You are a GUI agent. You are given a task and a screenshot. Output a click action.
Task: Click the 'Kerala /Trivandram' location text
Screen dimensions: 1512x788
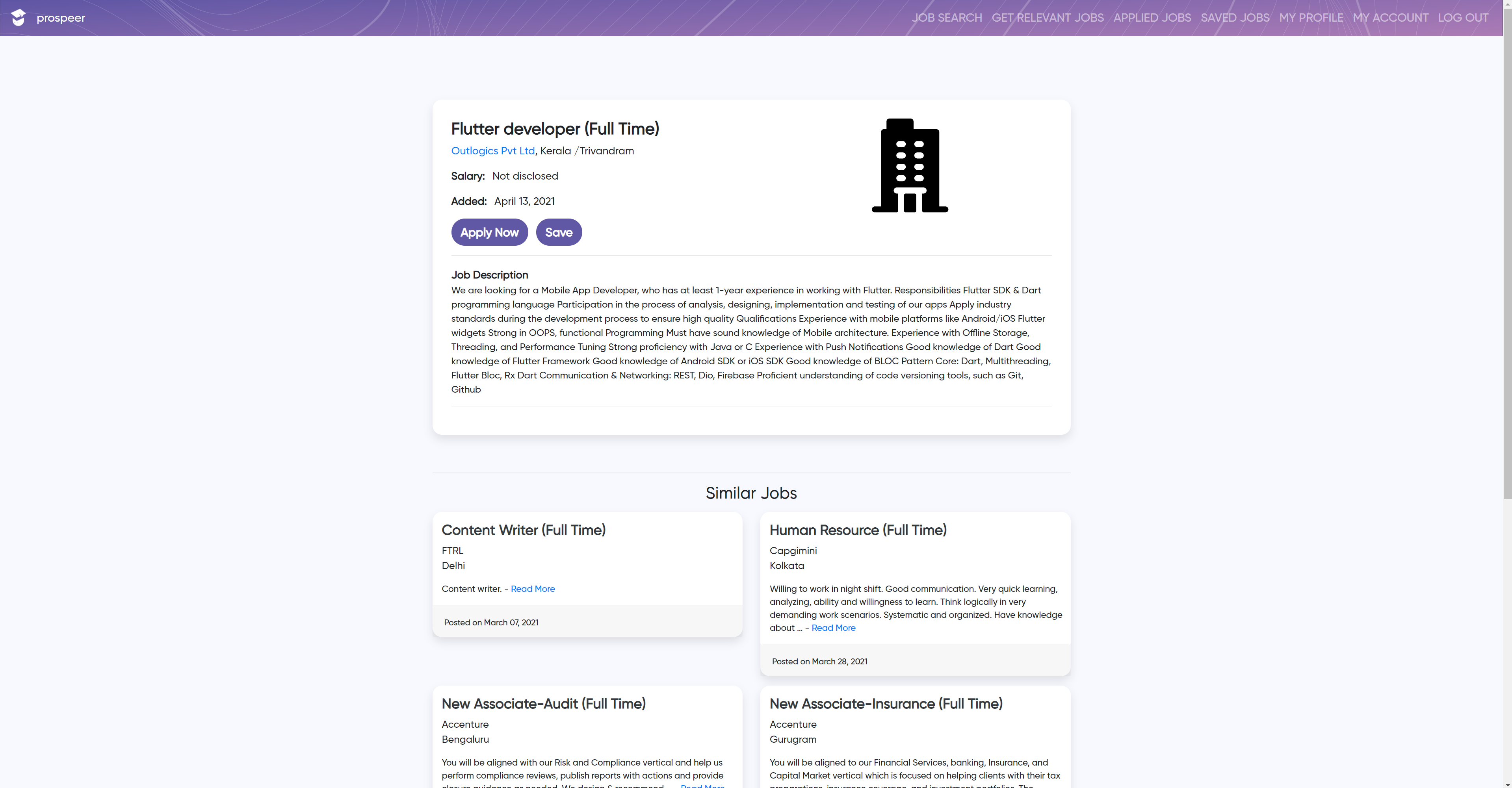(x=587, y=151)
